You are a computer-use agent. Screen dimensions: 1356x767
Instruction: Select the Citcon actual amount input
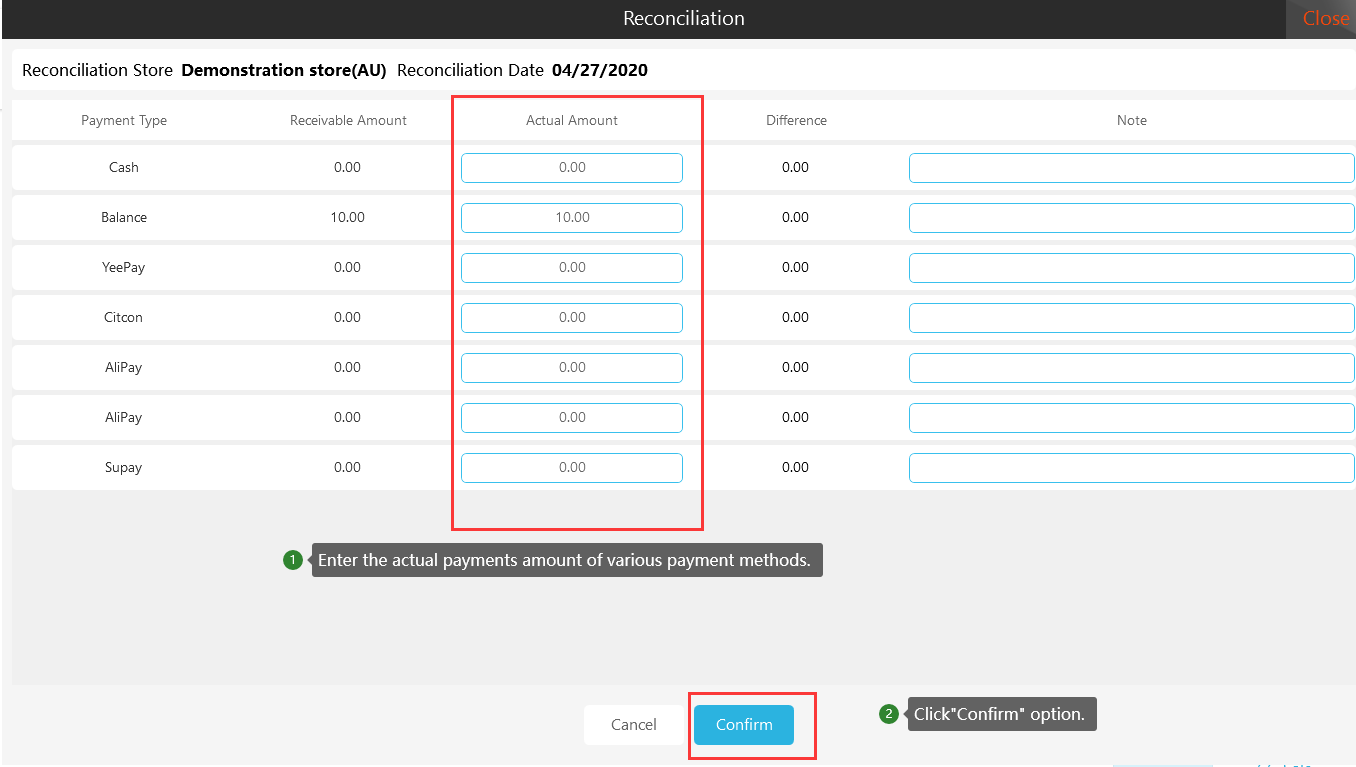pyautogui.click(x=572, y=318)
